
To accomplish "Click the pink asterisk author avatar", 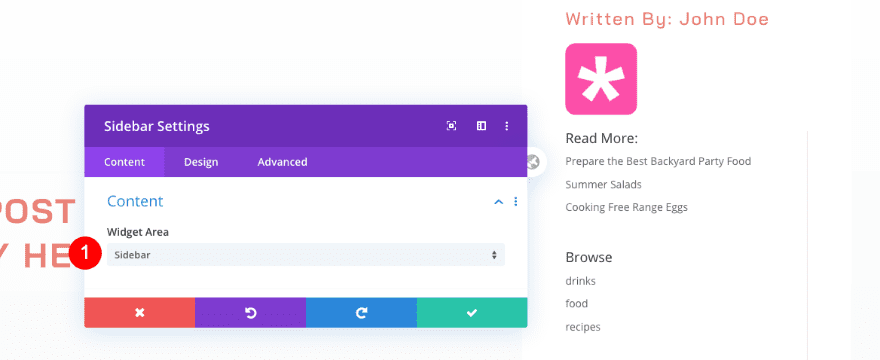I will (601, 79).
